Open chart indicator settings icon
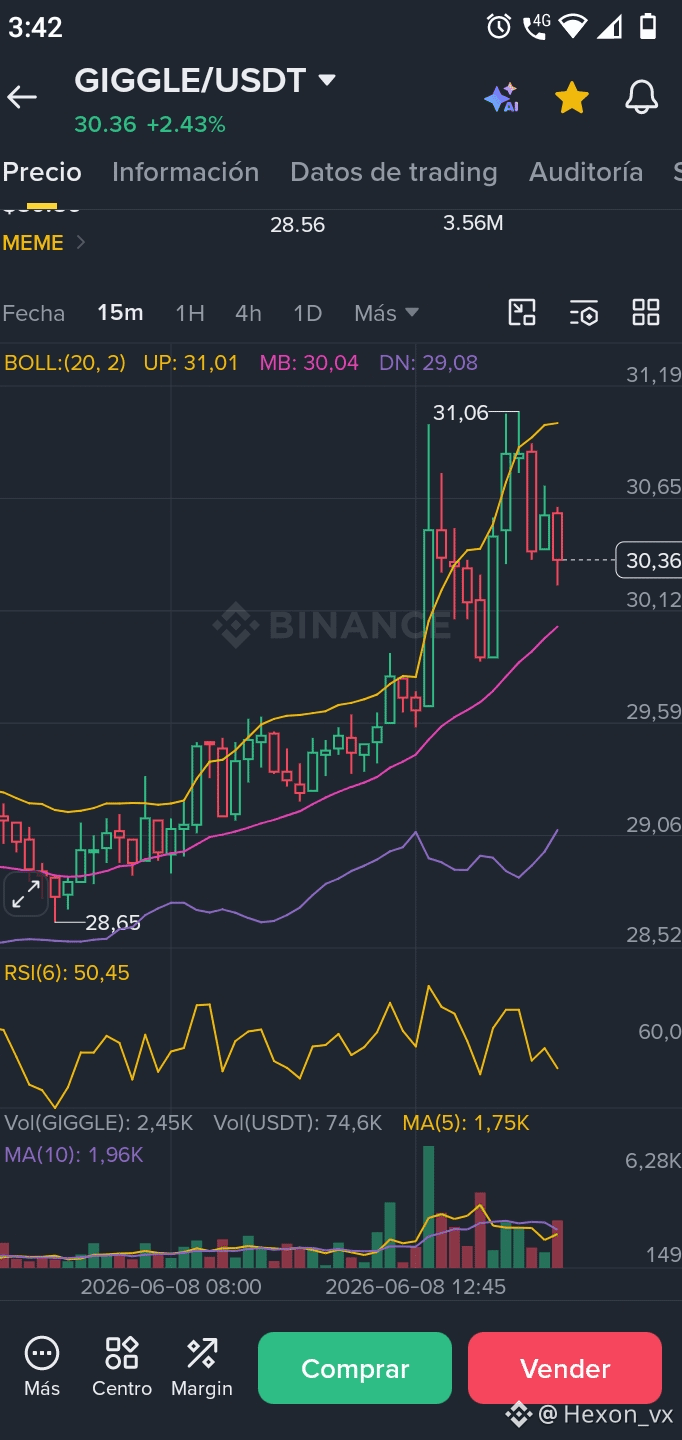Viewport: 682px width, 1440px height. [584, 312]
